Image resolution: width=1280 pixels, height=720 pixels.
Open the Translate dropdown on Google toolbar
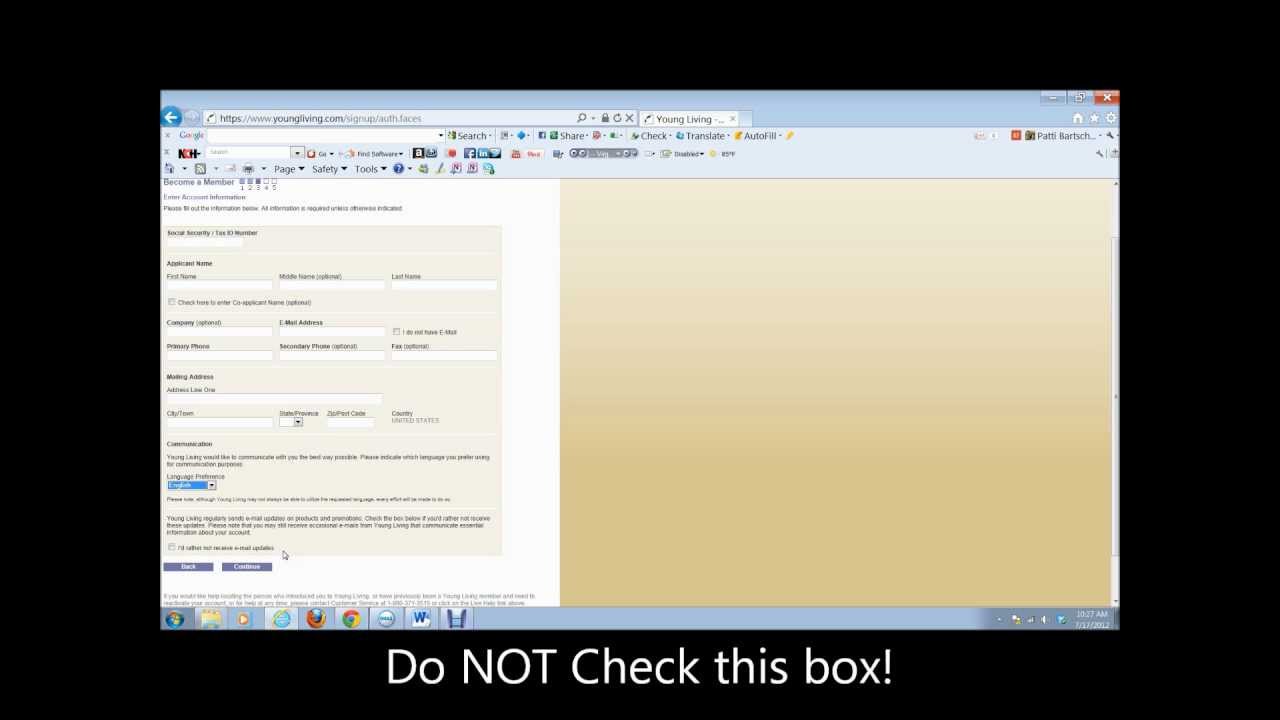coord(703,136)
